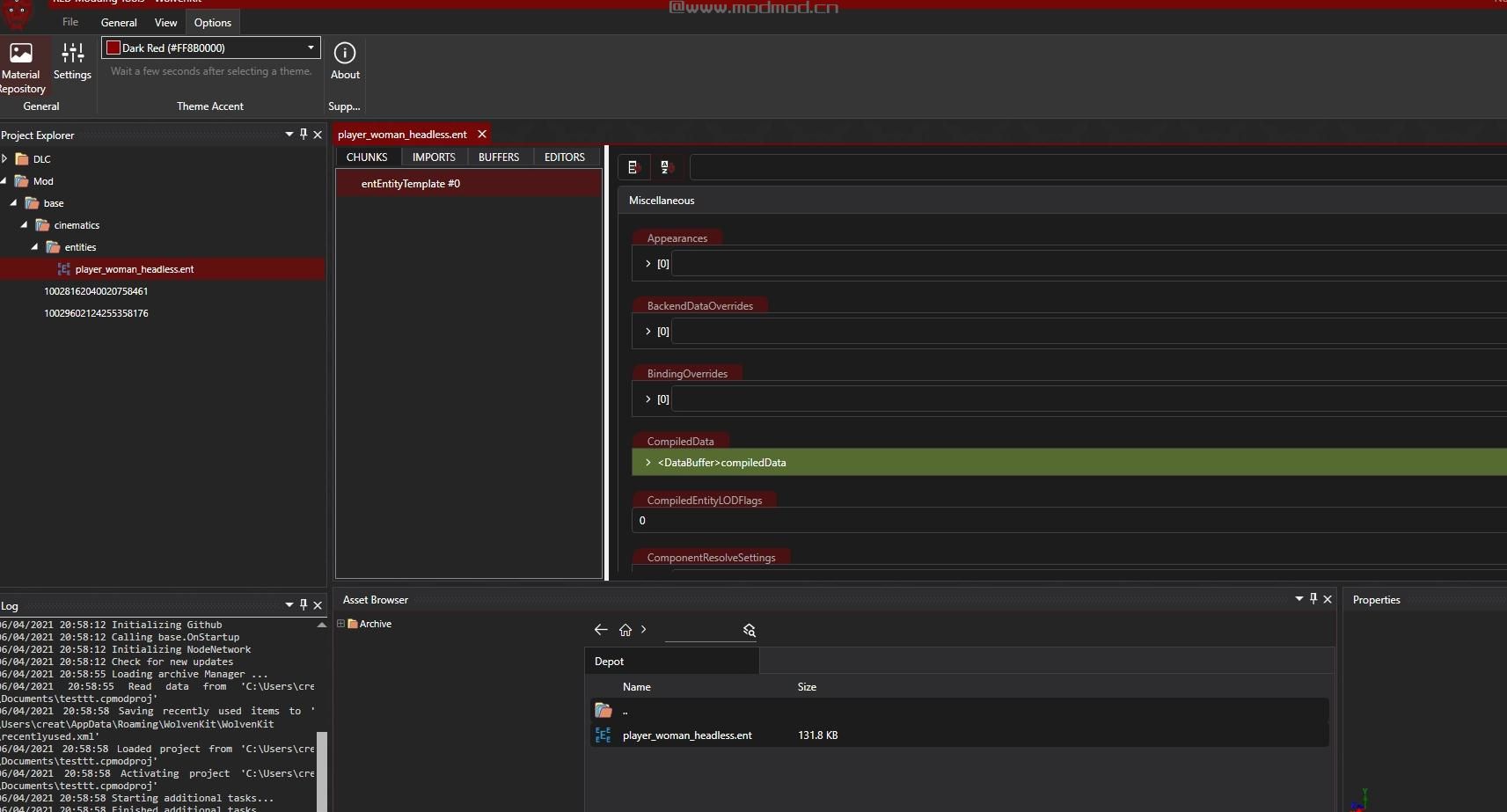Click the CompiledEntityLODFlags value field
The width and height of the screenshot is (1507, 812).
(x=1070, y=521)
